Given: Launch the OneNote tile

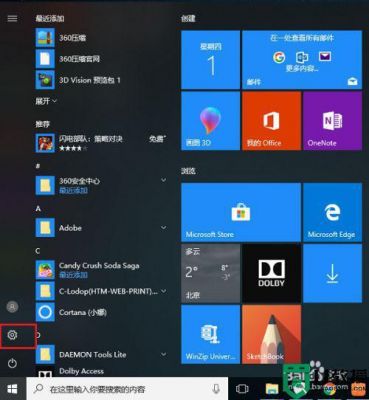Looking at the screenshot, I should [x=333, y=121].
